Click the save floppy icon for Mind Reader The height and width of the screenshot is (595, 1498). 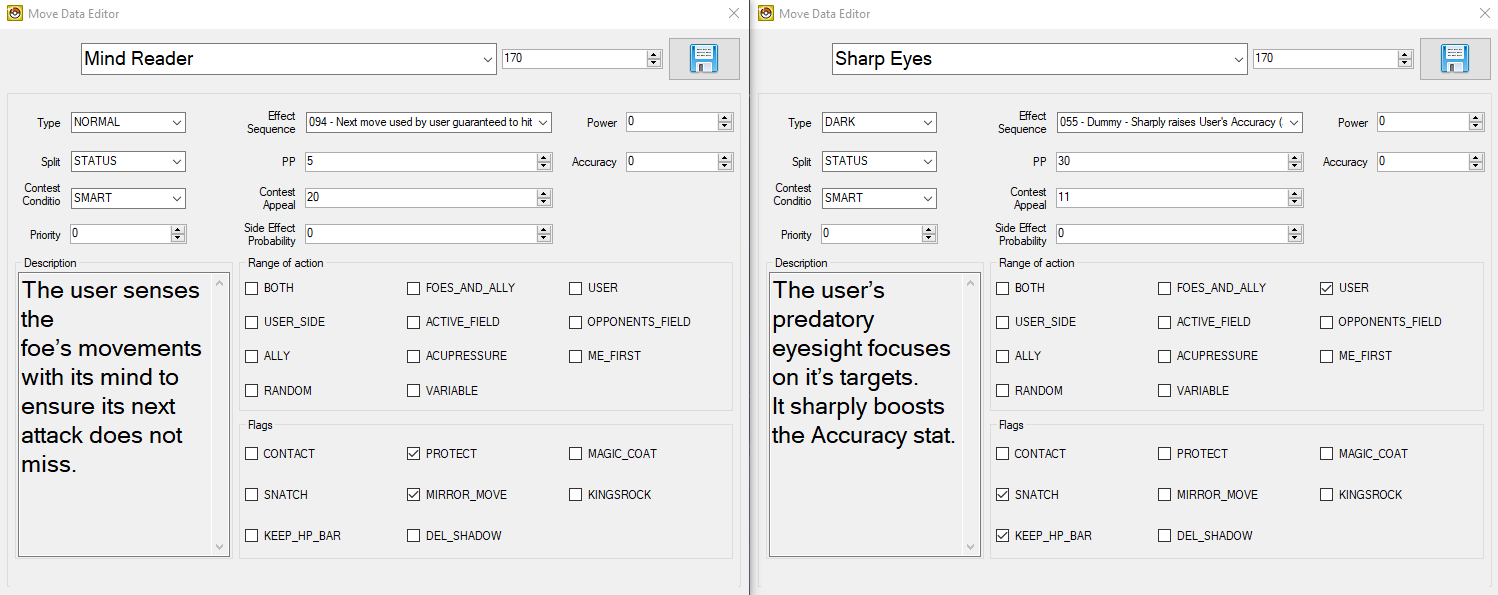click(x=704, y=59)
